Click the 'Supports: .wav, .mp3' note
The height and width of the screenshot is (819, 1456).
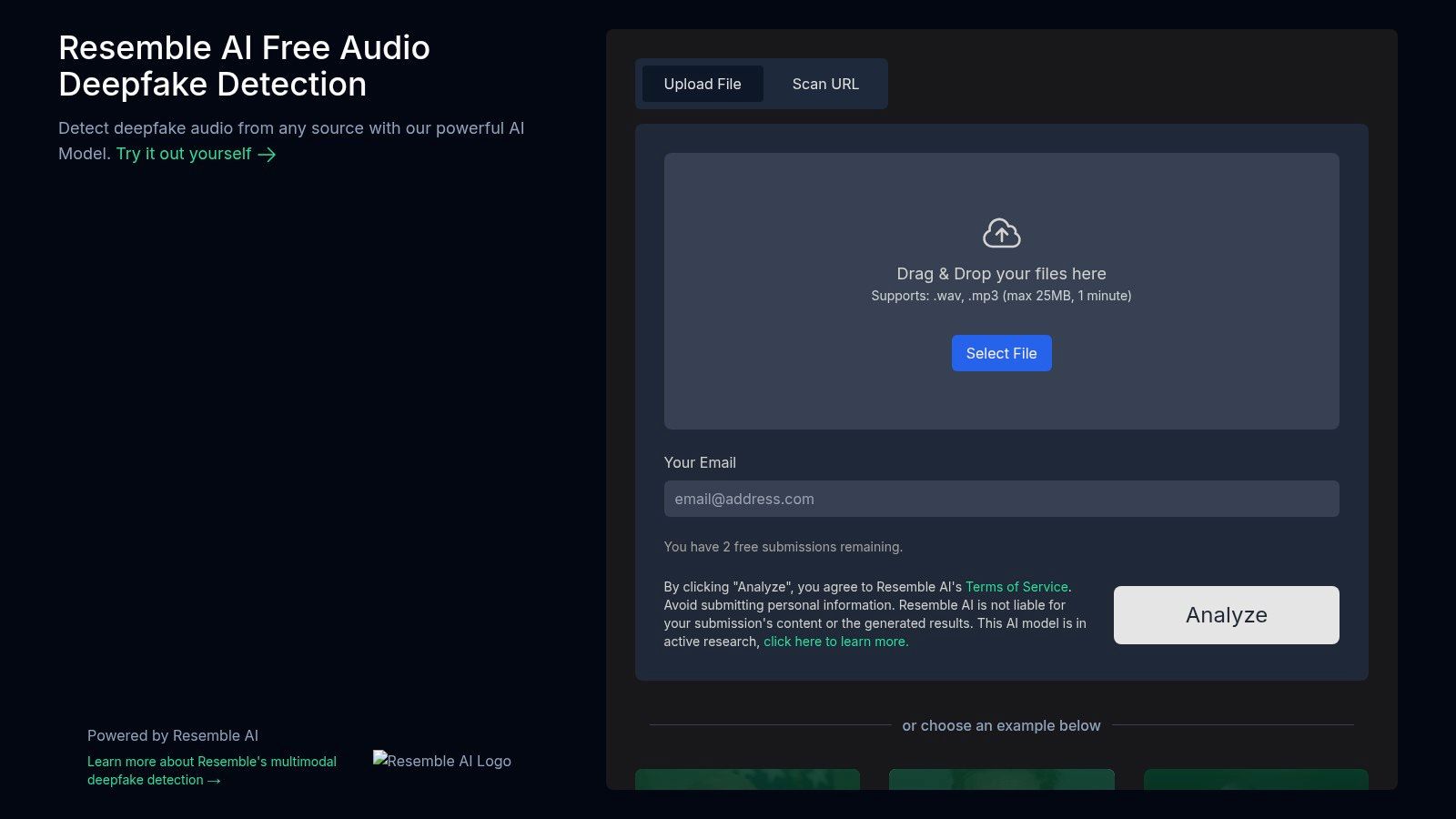[1001, 296]
